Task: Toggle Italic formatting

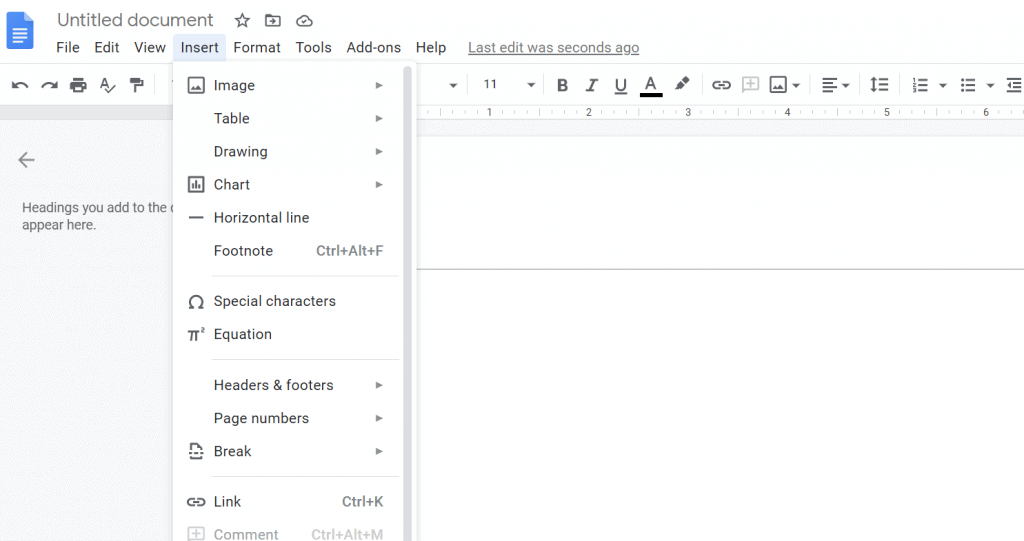Action: (x=591, y=85)
